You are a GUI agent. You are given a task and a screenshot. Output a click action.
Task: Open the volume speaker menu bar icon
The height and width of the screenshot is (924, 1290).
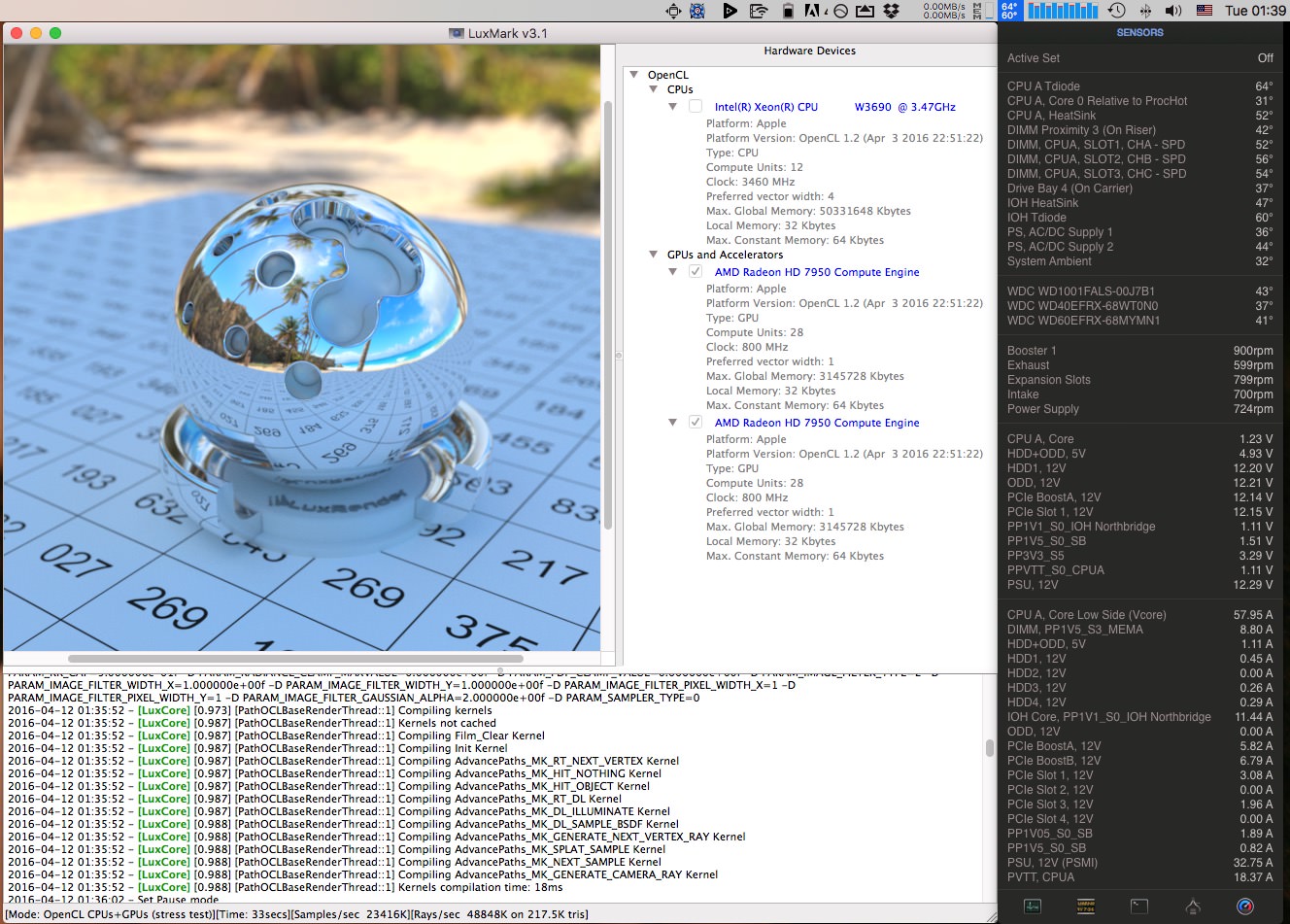coord(1173,11)
